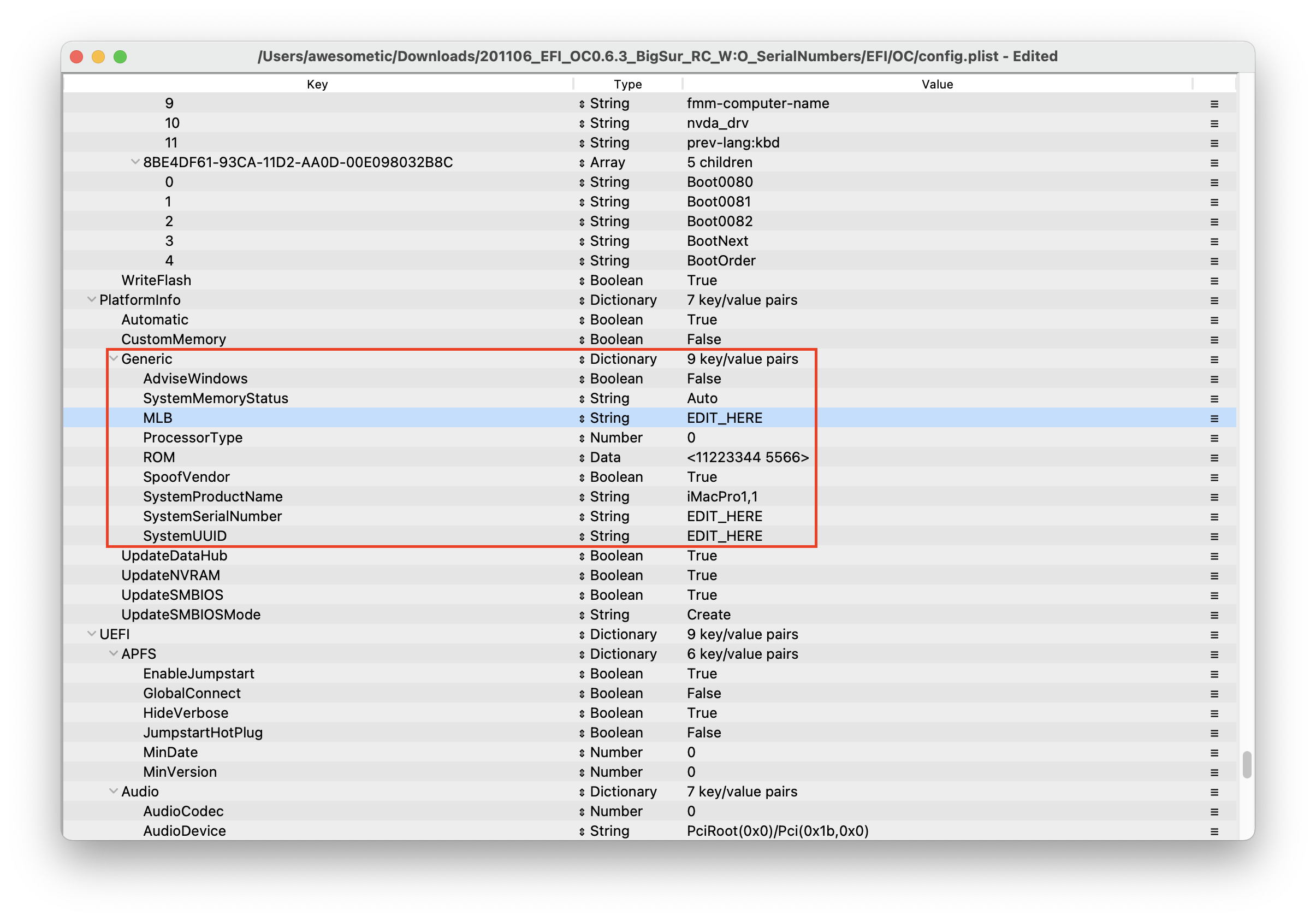Click the hamburger icon on AudioDevice row

[1214, 831]
